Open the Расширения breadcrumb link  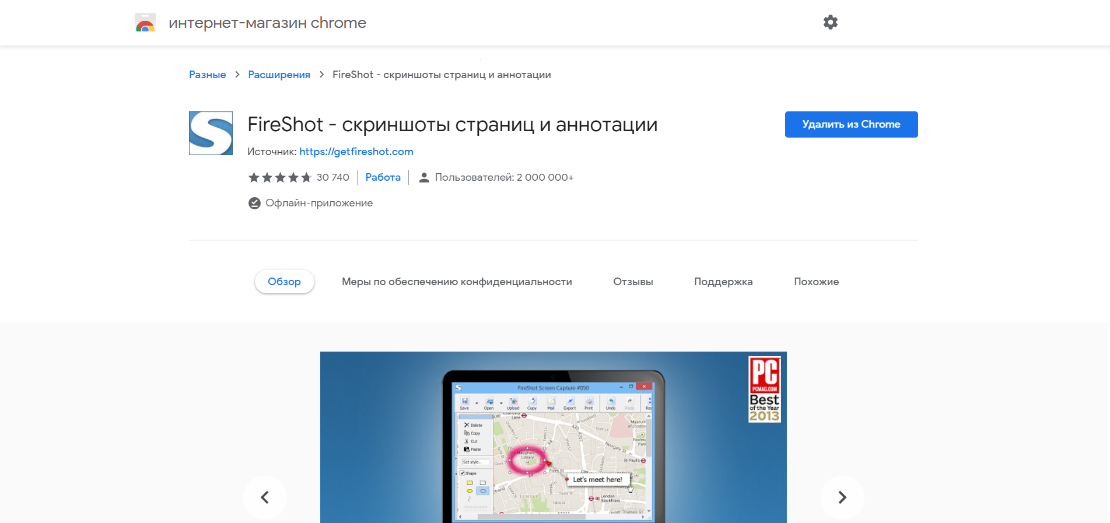[279, 74]
